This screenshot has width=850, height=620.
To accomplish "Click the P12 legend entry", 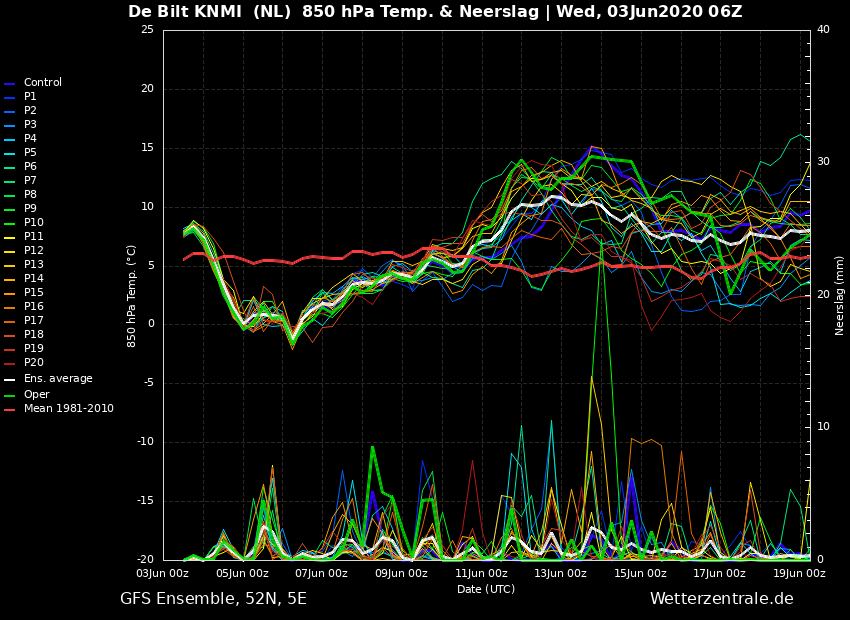I will pos(24,250).
